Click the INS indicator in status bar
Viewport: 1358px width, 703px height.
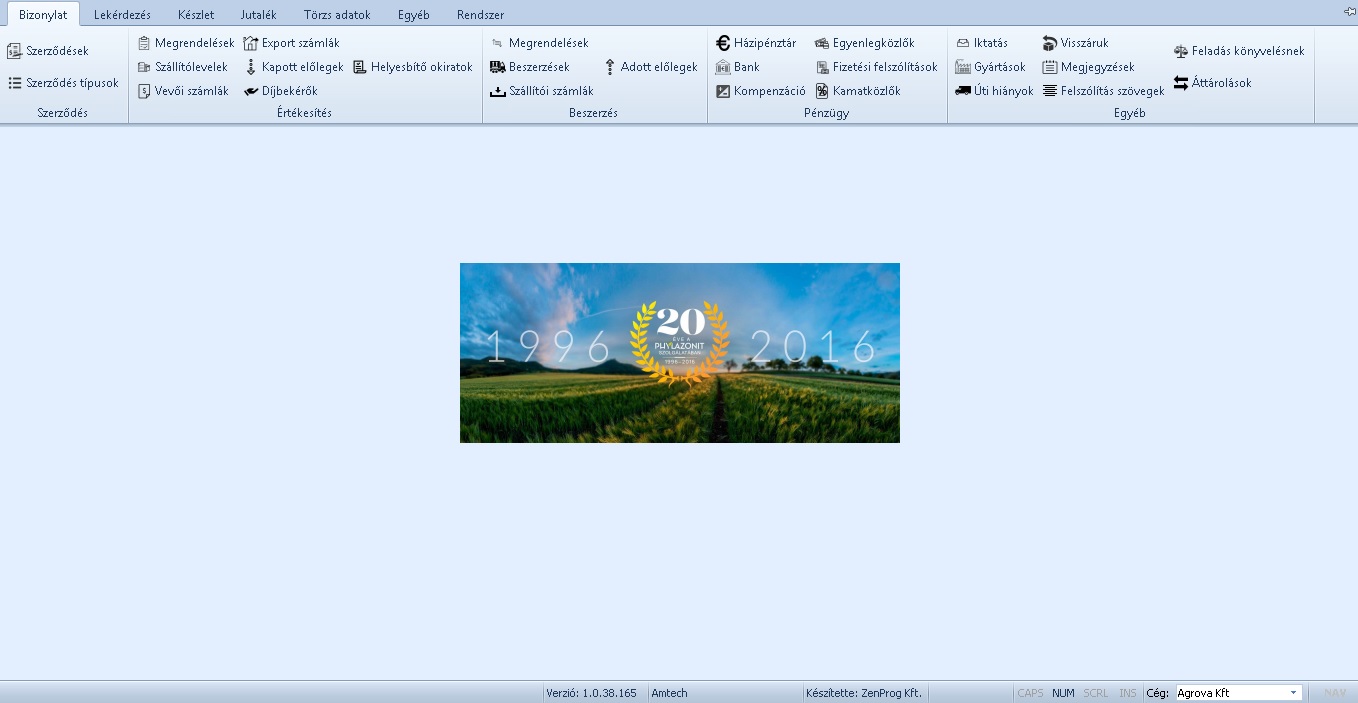pos(1128,693)
